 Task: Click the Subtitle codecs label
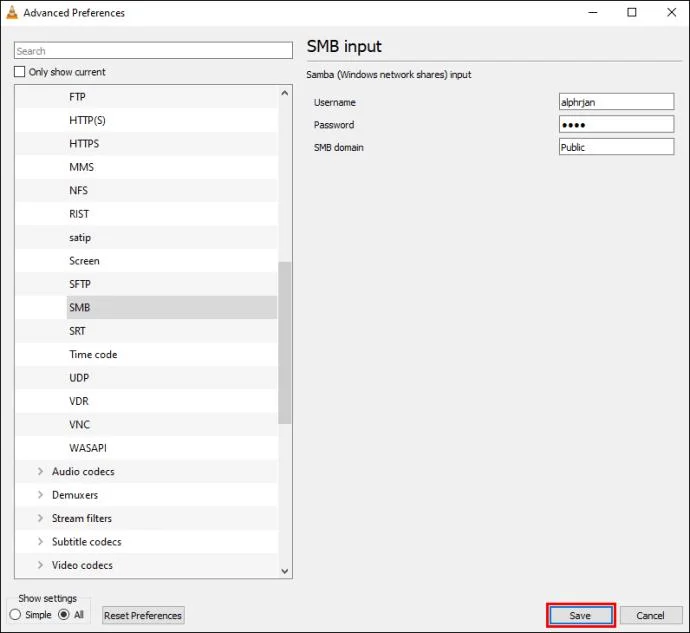pos(87,541)
